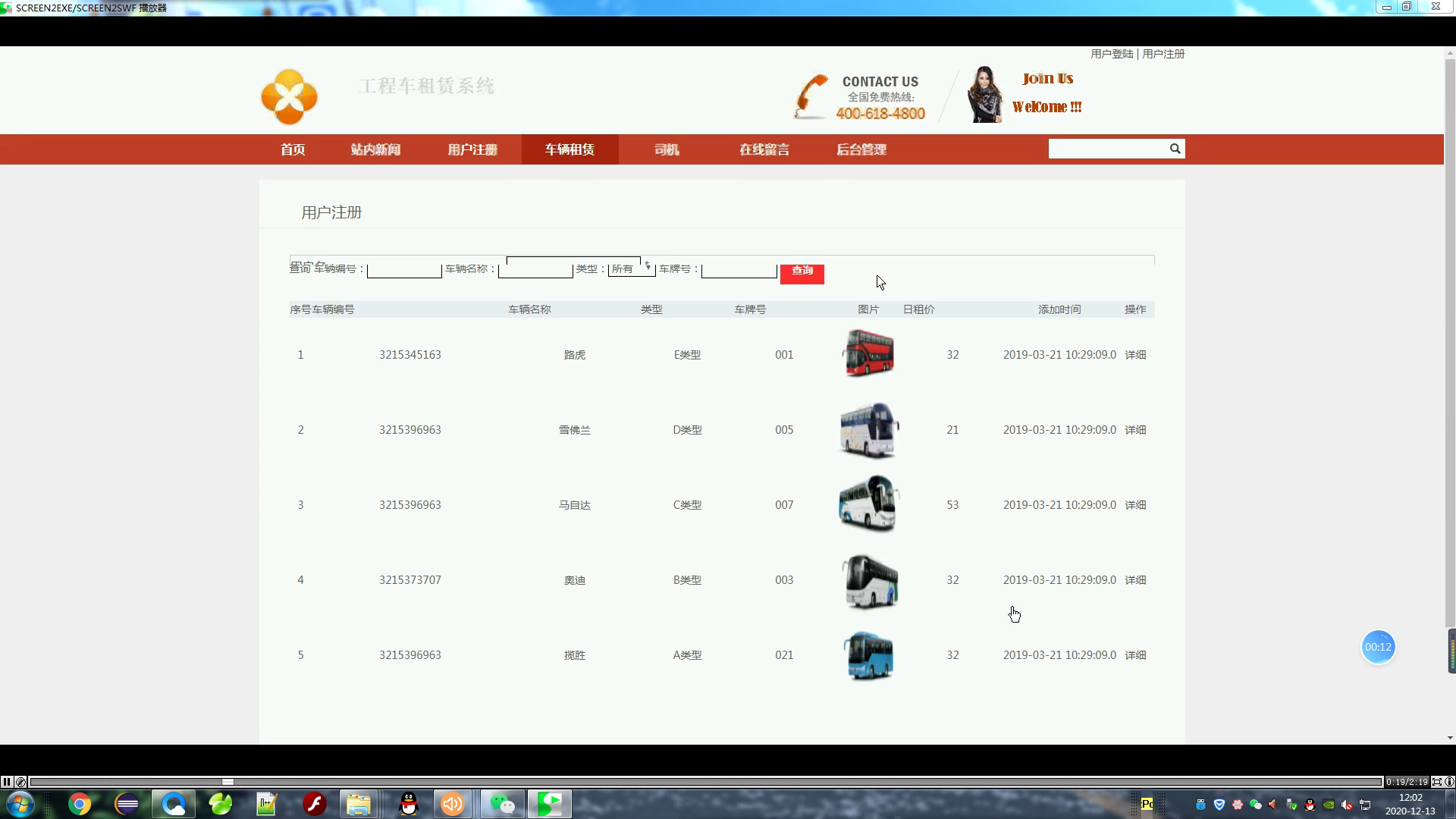This screenshot has height=819, width=1456.
Task: Click the search magnifier icon
Action: pyautogui.click(x=1175, y=149)
